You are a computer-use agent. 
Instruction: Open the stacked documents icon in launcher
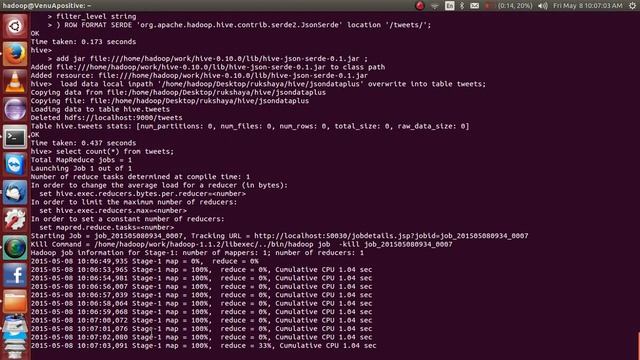coord(15,335)
